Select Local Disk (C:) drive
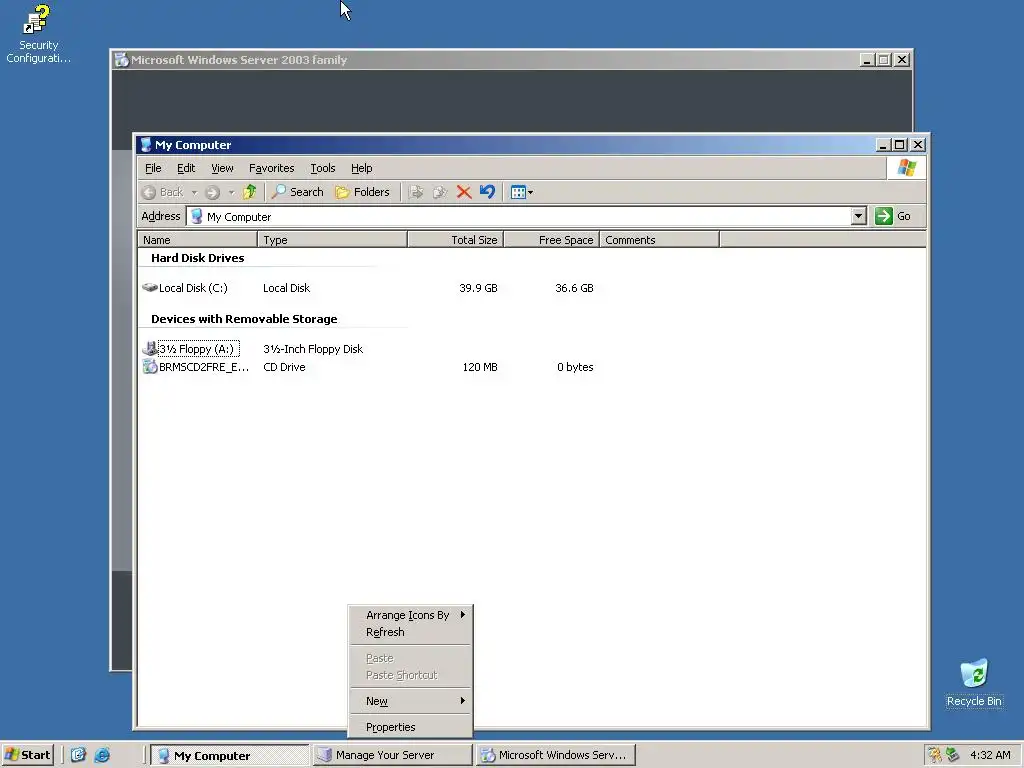 click(x=185, y=288)
